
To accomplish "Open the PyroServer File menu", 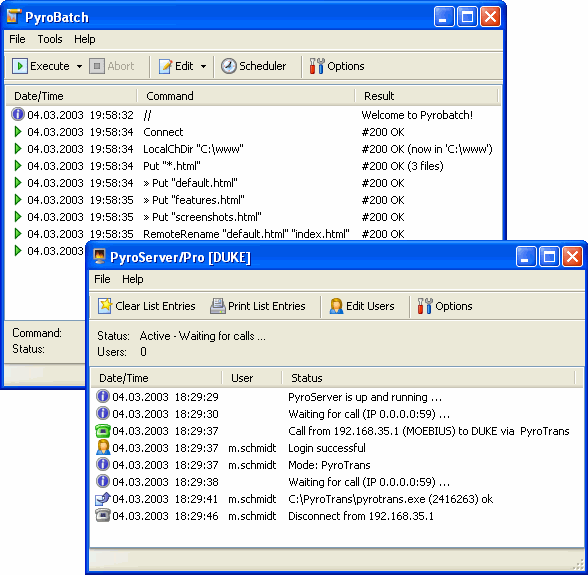I will [x=102, y=279].
